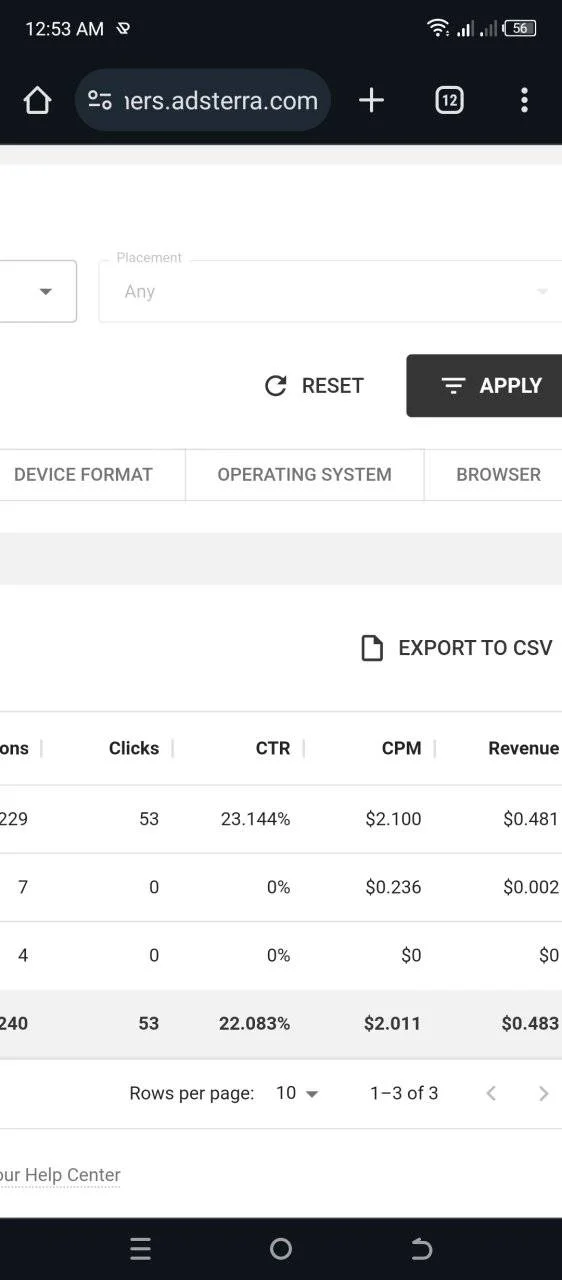Screen dimensions: 562x1280
Task: Tap the browser home icon
Action: 37,100
